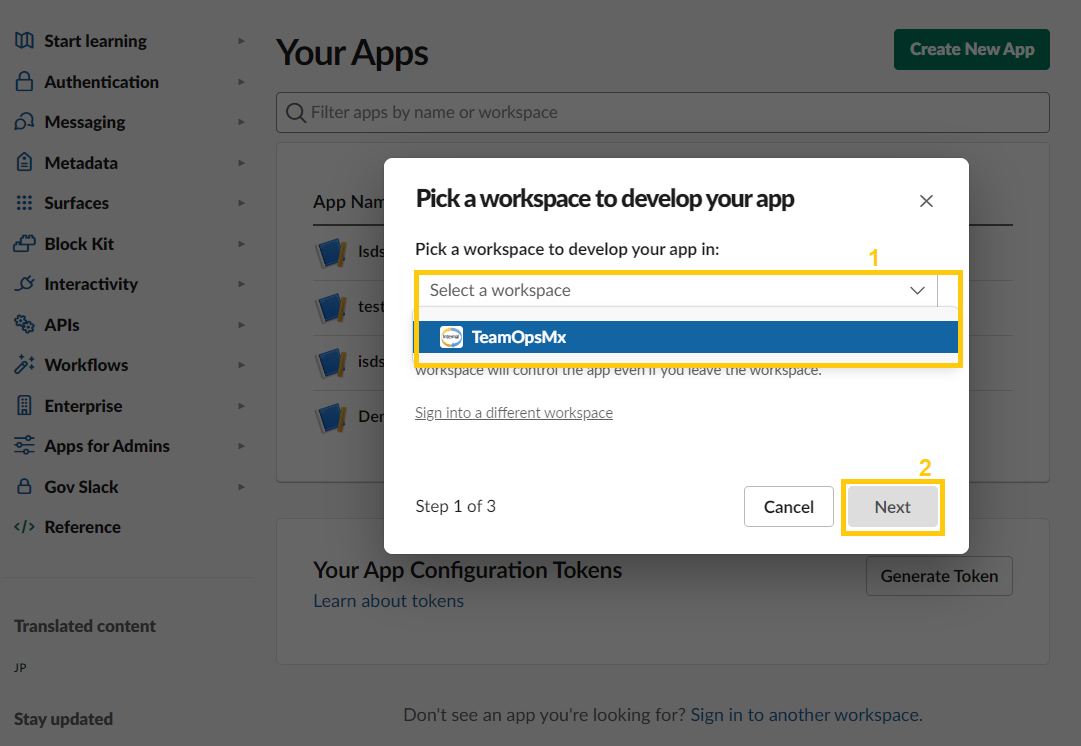The image size is (1081, 746).
Task: Cancel the workspace picker dialog
Action: pos(788,507)
